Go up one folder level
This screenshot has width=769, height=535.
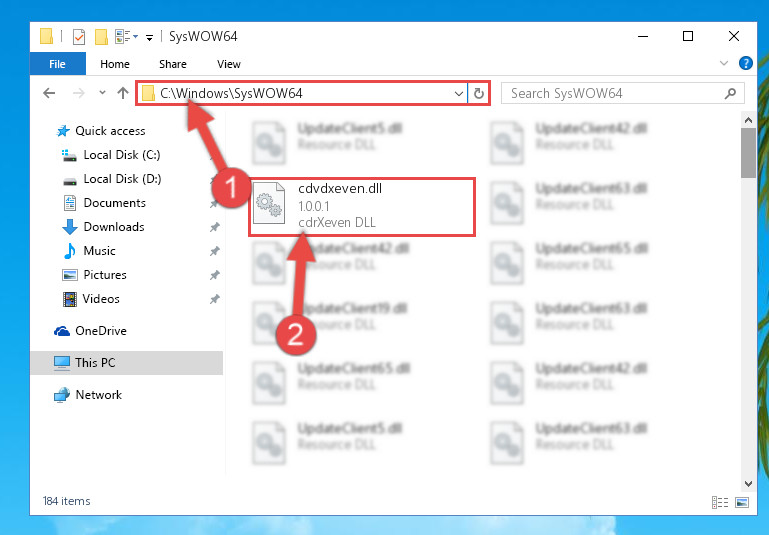[123, 93]
